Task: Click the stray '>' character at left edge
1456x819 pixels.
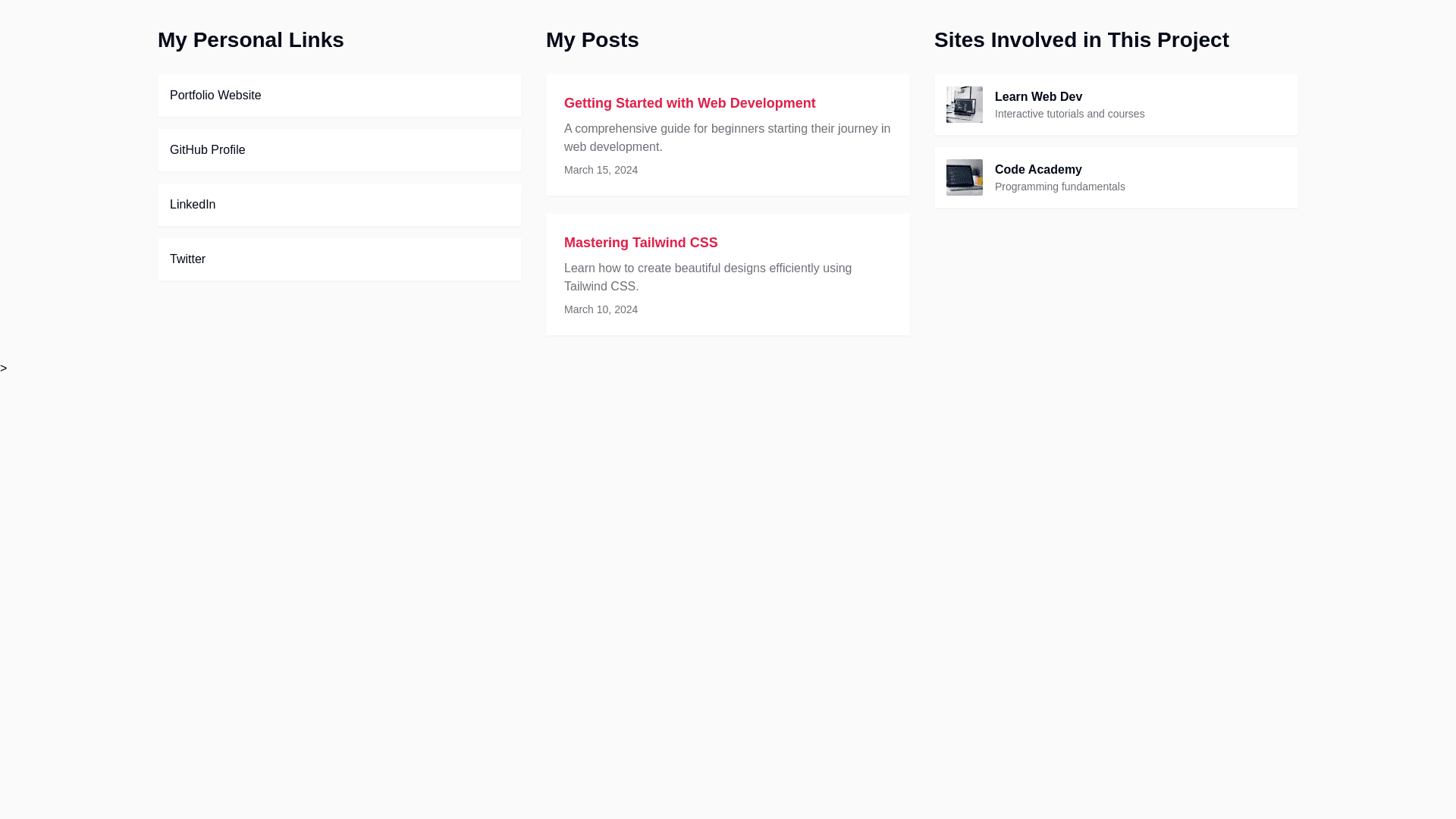Action: (x=4, y=369)
